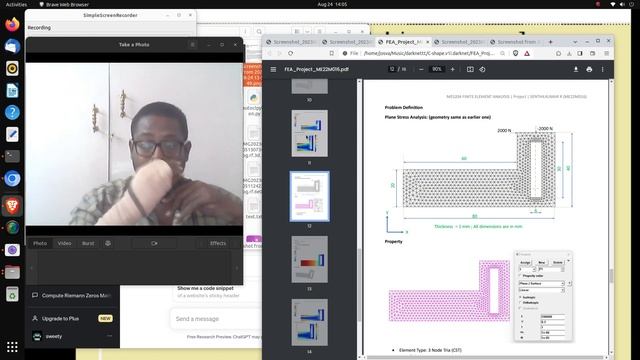This screenshot has height=360, width=640.
Task: Open Activities overview in top bar
Action: point(16,4)
